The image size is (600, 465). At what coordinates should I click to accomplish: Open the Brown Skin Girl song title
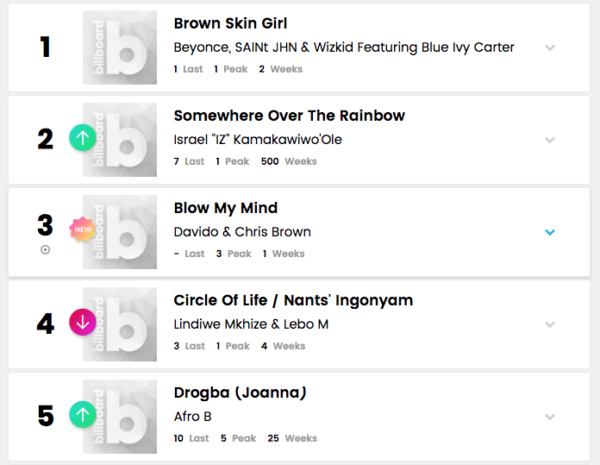tap(231, 23)
